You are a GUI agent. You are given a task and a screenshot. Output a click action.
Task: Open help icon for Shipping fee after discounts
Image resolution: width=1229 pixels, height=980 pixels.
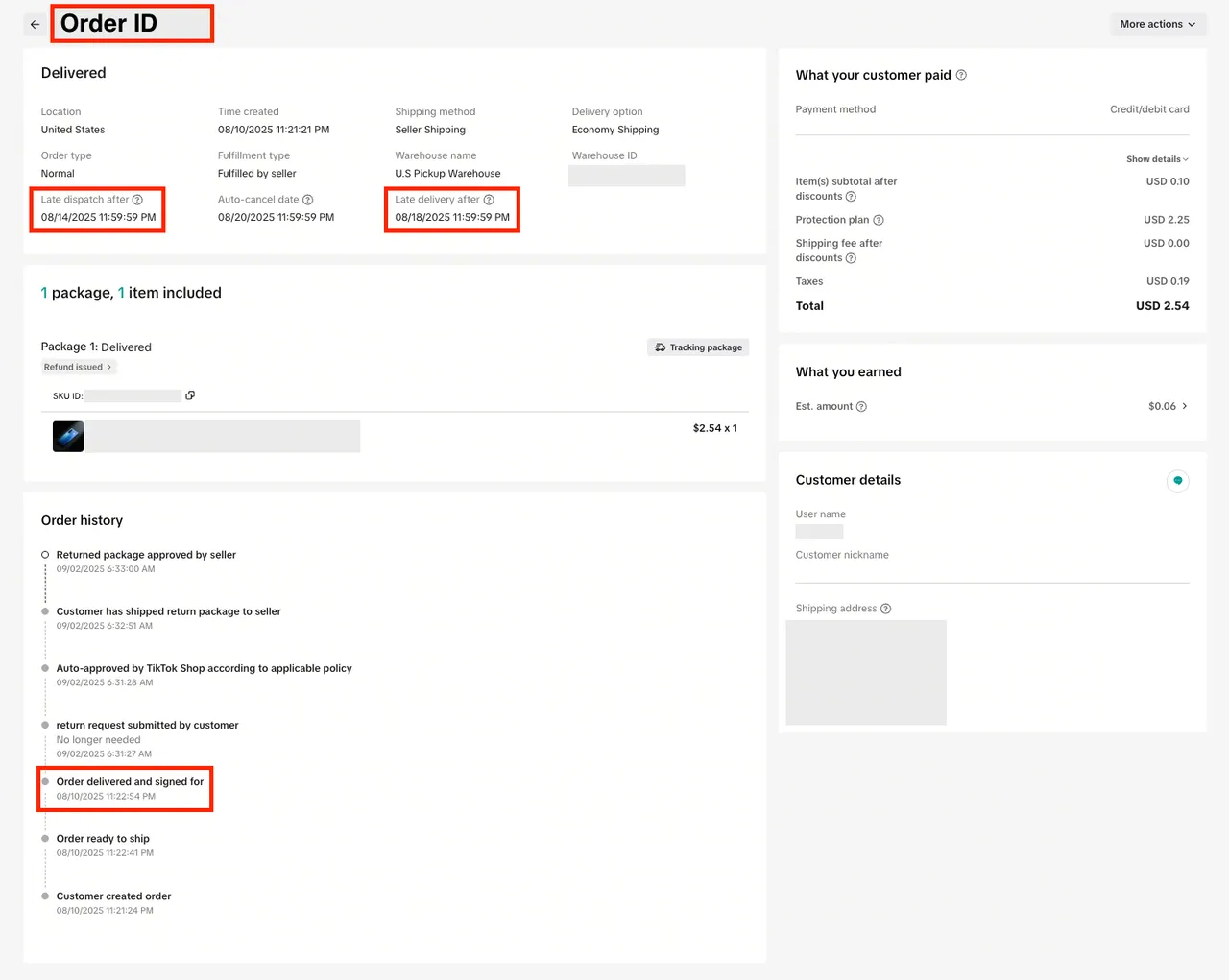pos(851,258)
